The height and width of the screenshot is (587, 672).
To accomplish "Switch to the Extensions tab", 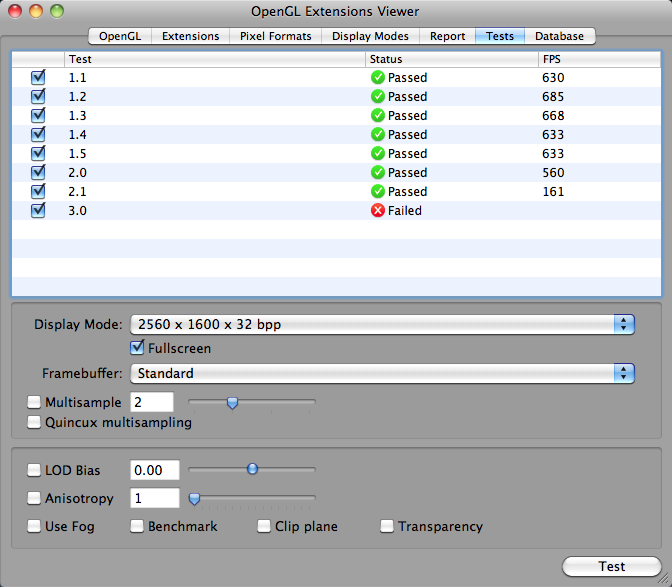I will coord(190,36).
